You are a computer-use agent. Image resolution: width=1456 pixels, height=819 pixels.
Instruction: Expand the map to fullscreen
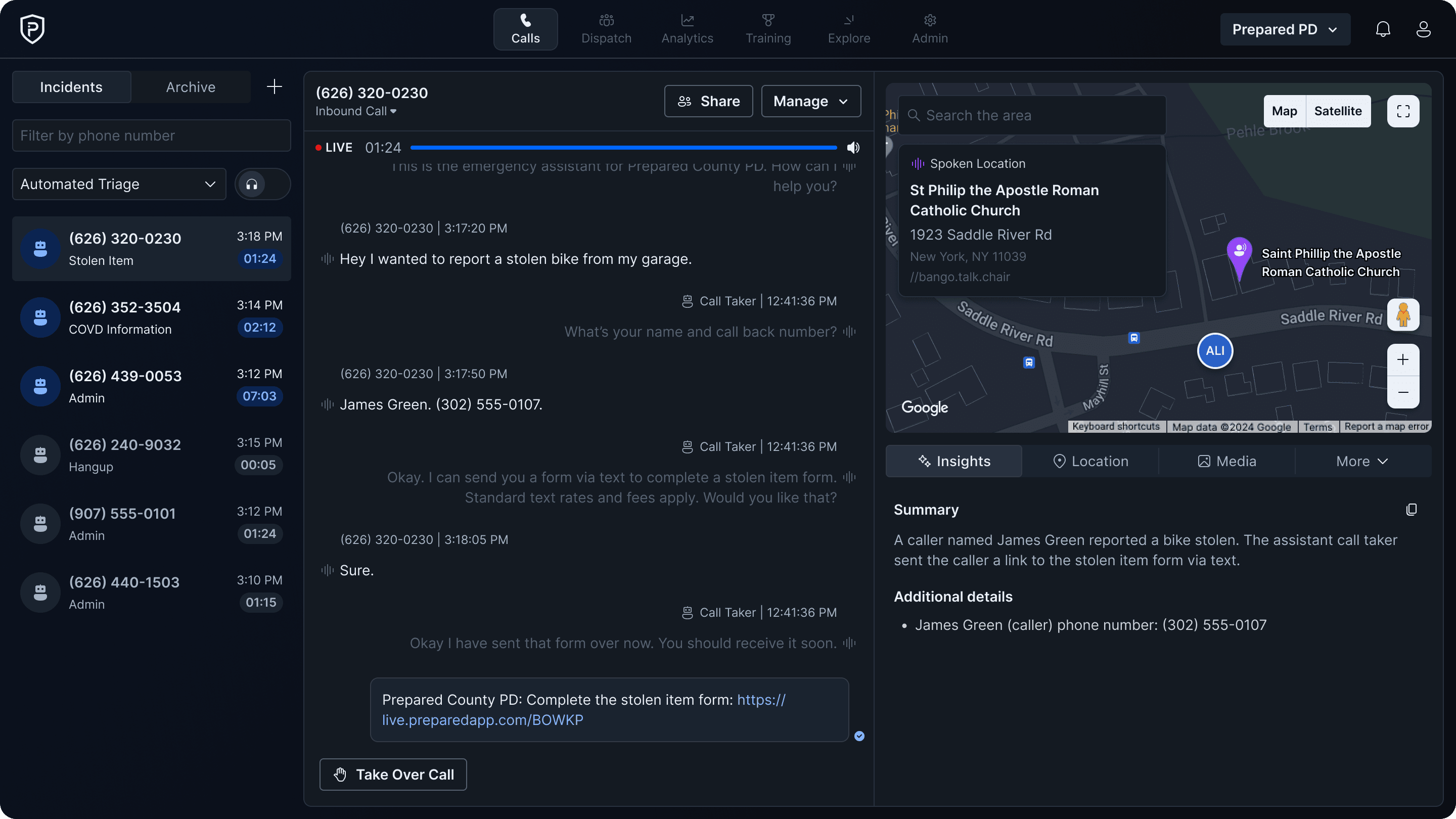point(1403,111)
